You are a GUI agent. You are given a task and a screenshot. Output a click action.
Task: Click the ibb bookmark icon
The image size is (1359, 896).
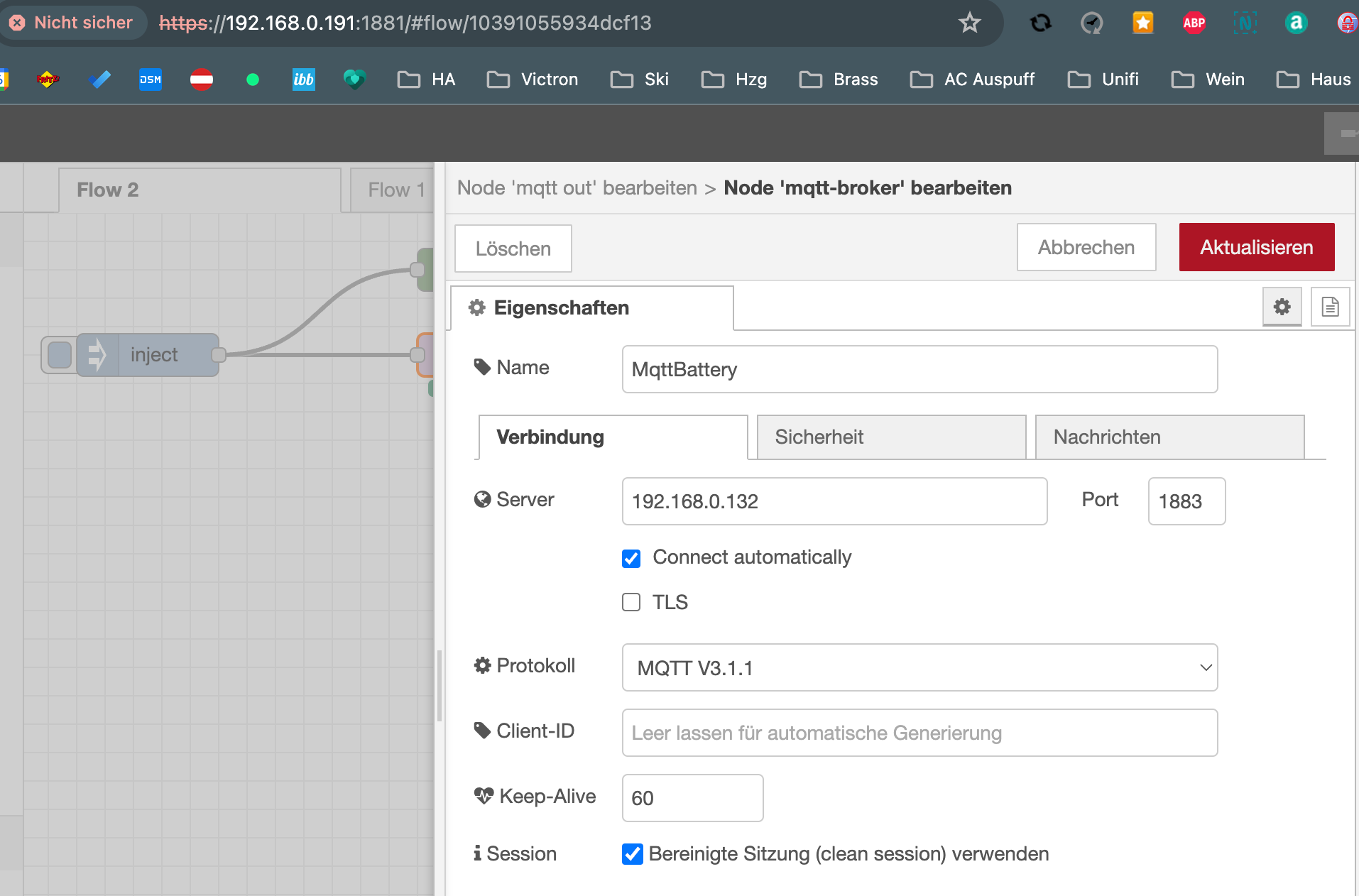click(303, 80)
